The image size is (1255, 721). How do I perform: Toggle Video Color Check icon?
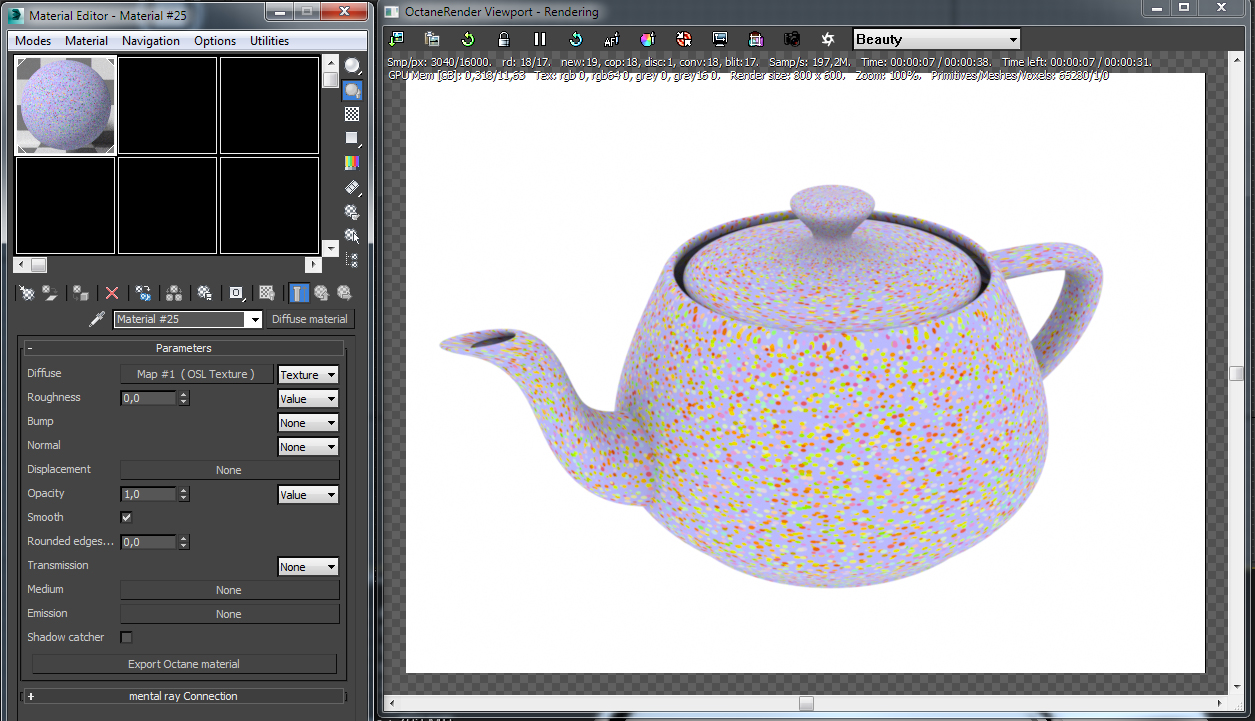[x=352, y=162]
